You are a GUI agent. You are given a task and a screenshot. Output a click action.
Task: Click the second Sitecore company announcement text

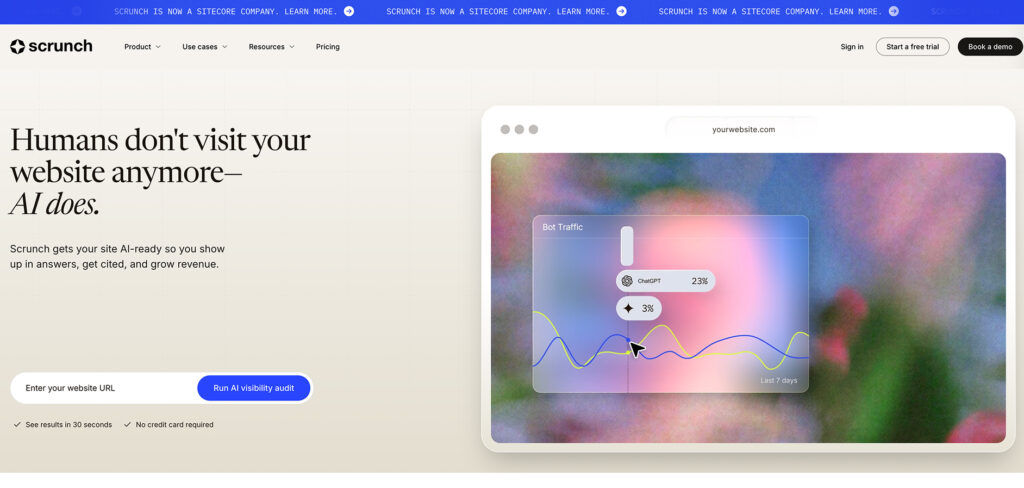pos(498,11)
